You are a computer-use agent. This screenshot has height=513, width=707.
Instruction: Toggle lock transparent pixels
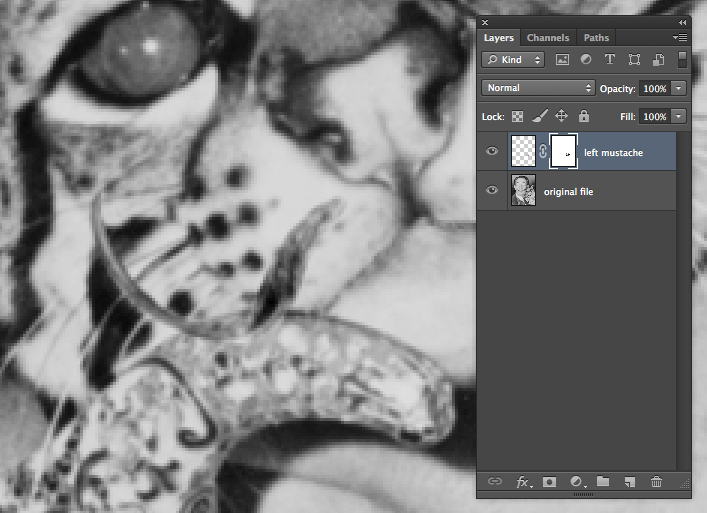click(518, 116)
